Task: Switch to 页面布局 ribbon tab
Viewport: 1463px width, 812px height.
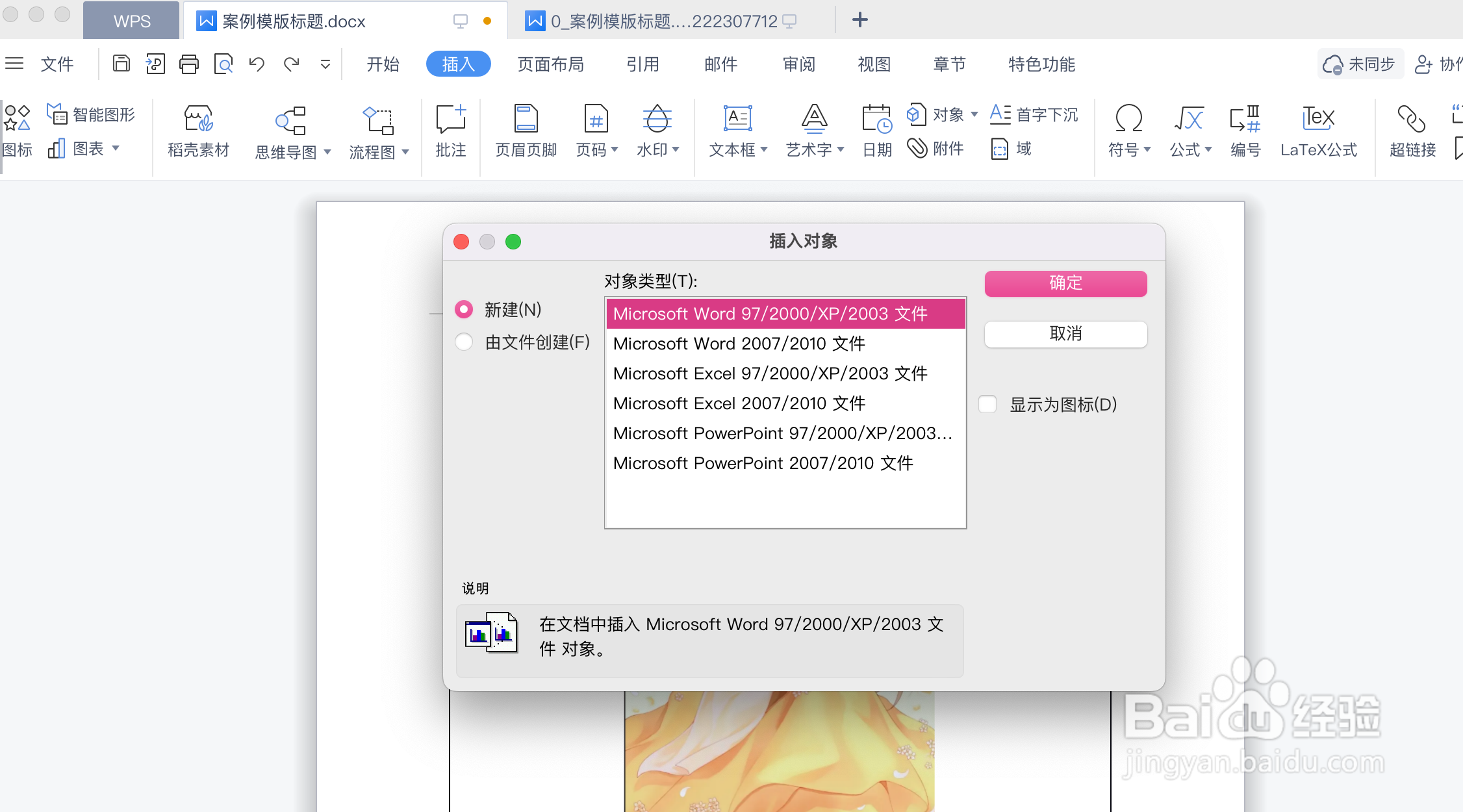Action: click(550, 64)
